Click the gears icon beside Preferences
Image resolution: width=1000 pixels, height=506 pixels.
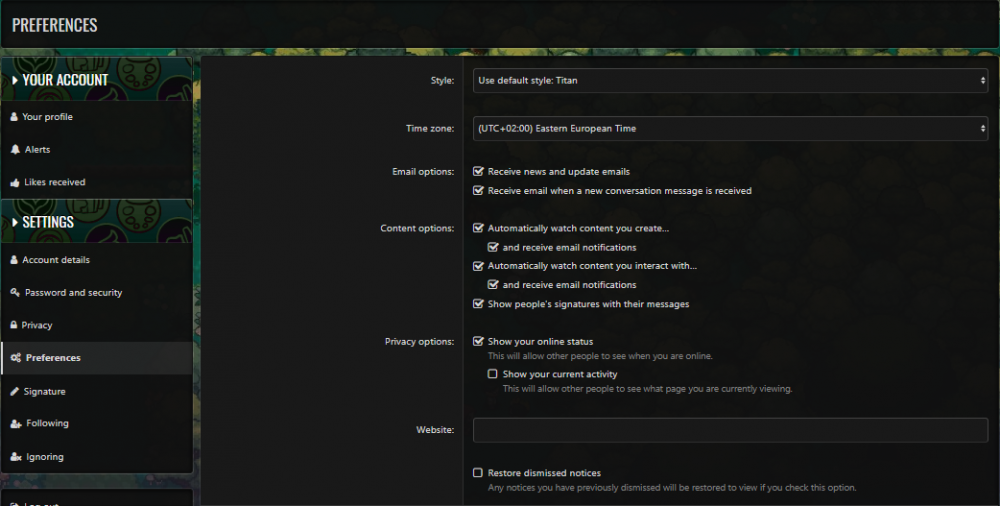click(15, 358)
